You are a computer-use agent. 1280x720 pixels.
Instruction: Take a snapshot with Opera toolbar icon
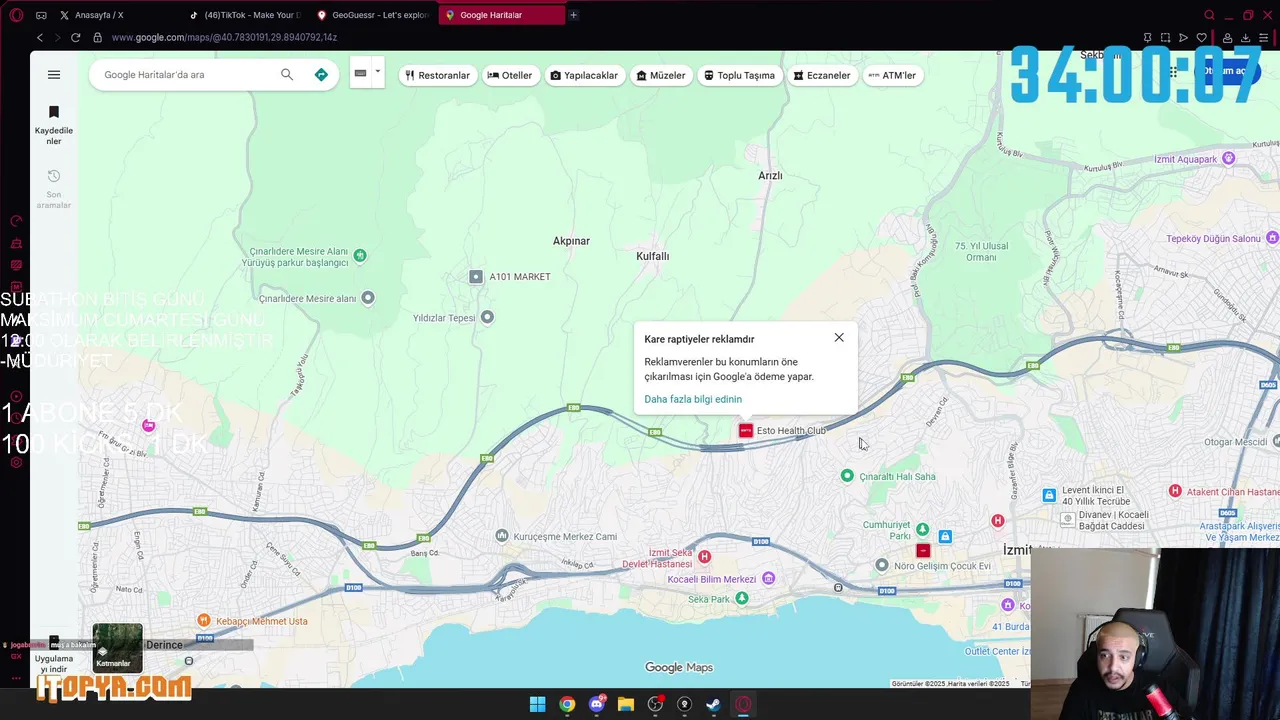[1165, 38]
